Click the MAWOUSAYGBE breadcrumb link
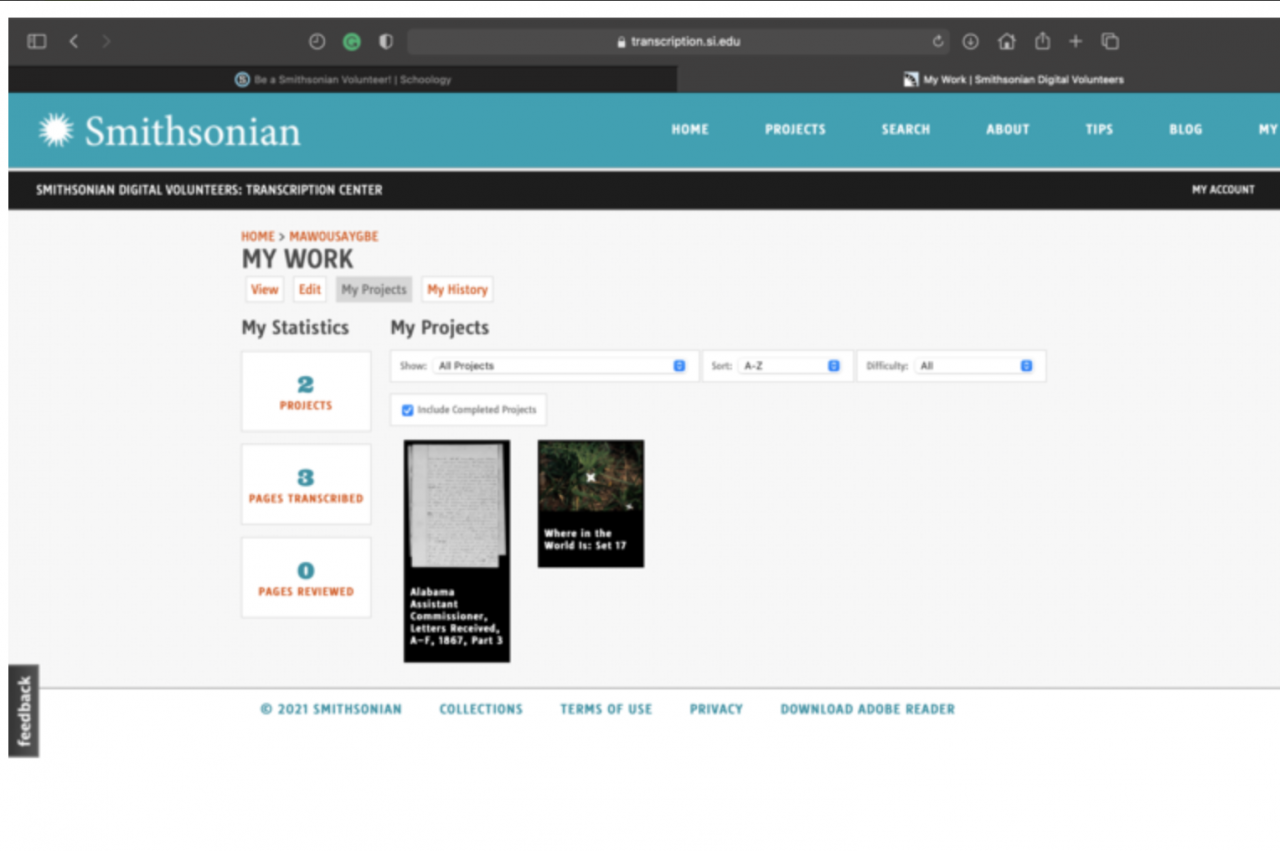Viewport: 1280px width, 851px height. 334,237
